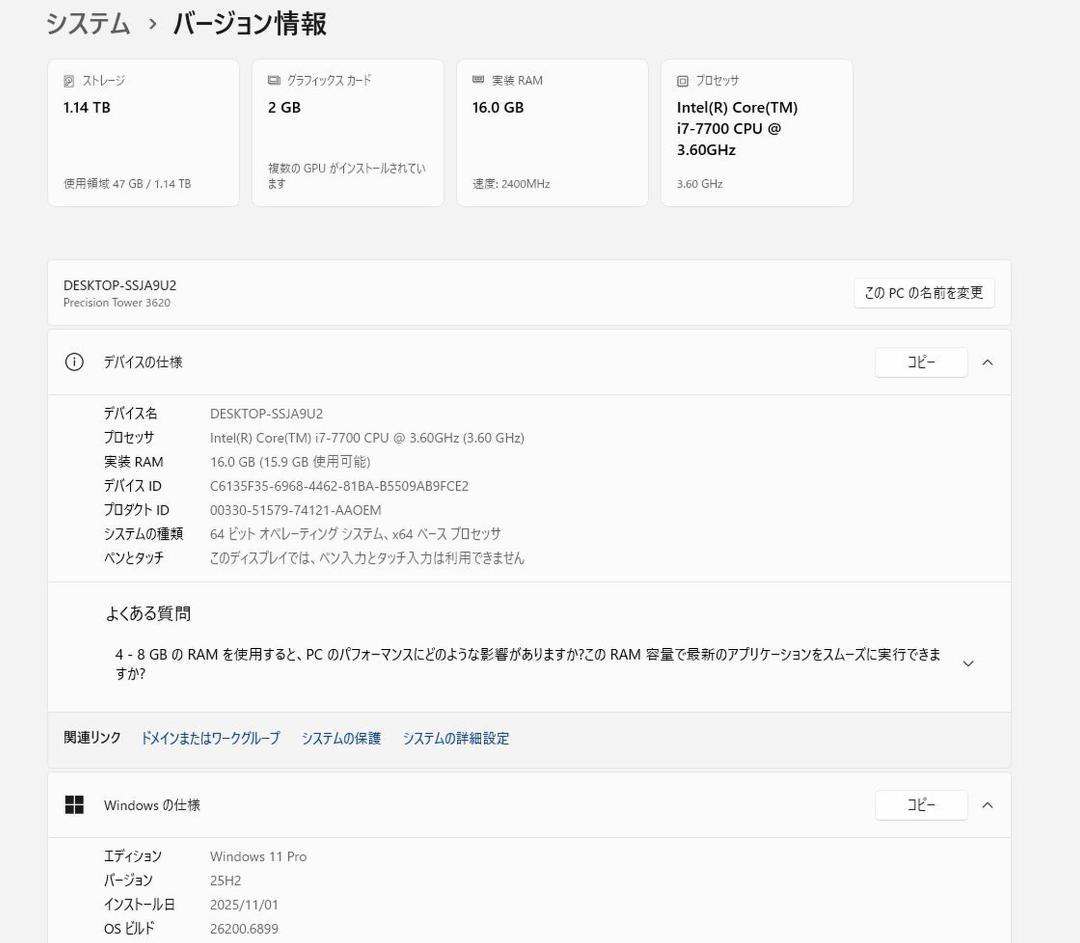Image resolution: width=1080 pixels, height=943 pixels.
Task: Expand the RAM performance FAQ question
Action: coord(967,662)
